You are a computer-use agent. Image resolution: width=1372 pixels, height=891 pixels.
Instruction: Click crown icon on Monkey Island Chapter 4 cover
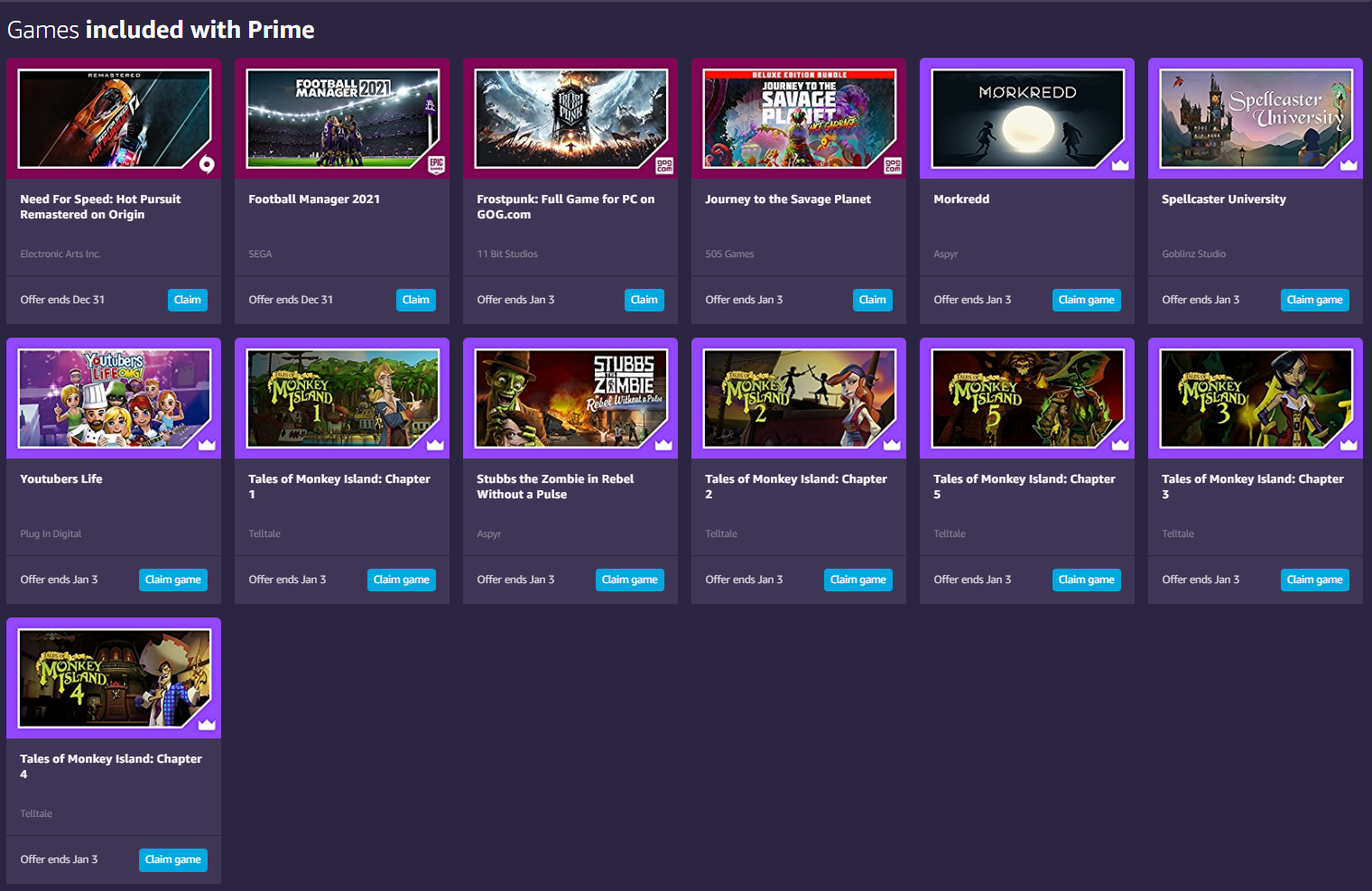[207, 724]
